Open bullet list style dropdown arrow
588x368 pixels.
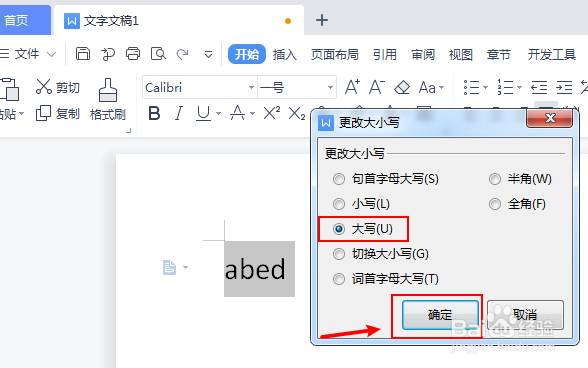point(485,88)
